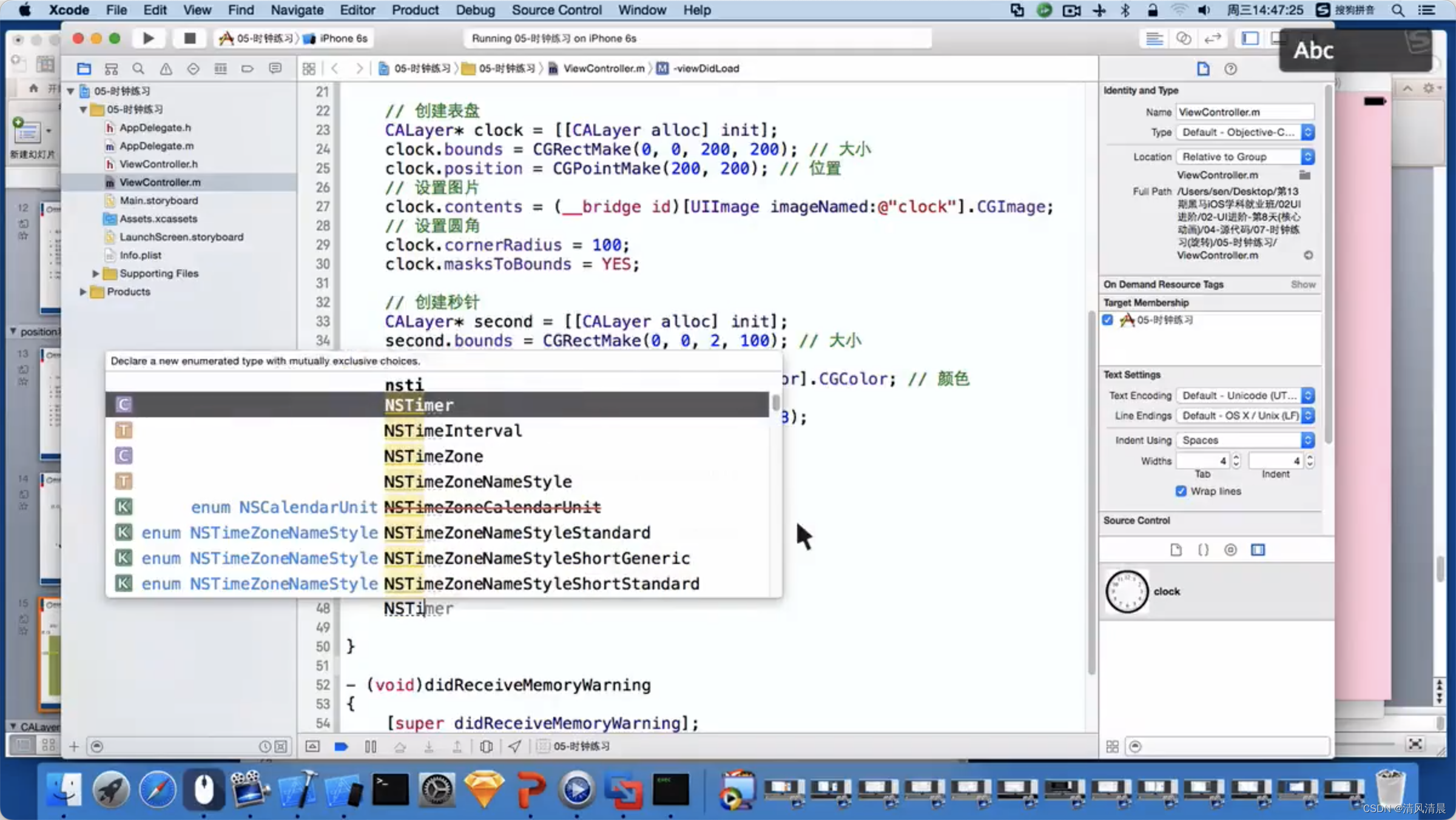Open AppDelegate.m in navigator

[157, 146]
